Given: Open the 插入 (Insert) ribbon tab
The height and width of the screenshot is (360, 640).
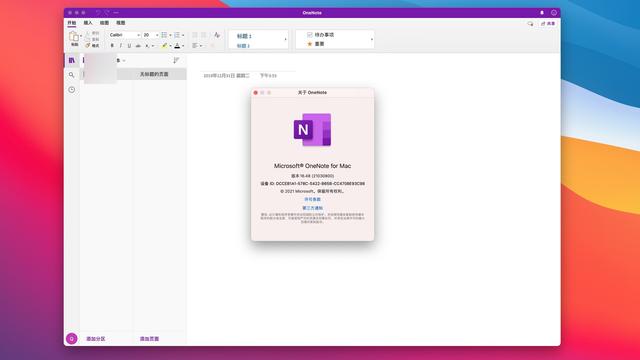Looking at the screenshot, I should (x=88, y=23).
